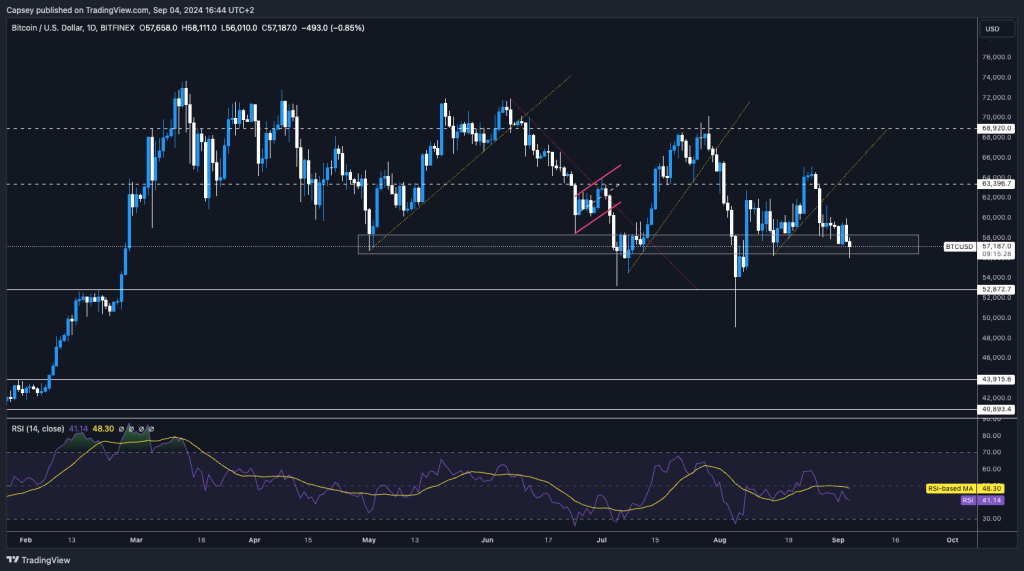Select the upper pink channel trendline

tap(598, 179)
